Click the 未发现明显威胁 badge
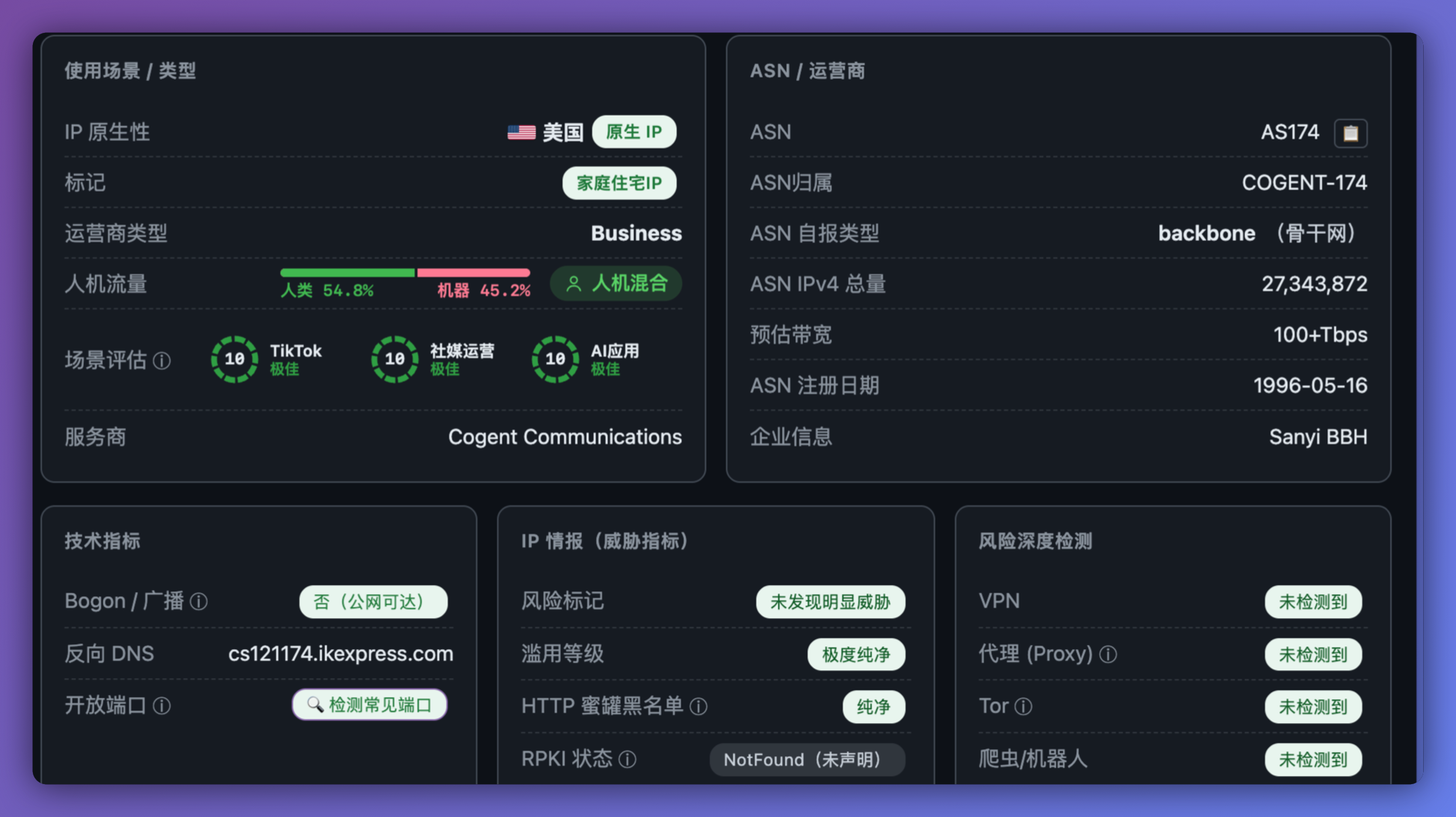This screenshot has height=817, width=1456. (830, 602)
